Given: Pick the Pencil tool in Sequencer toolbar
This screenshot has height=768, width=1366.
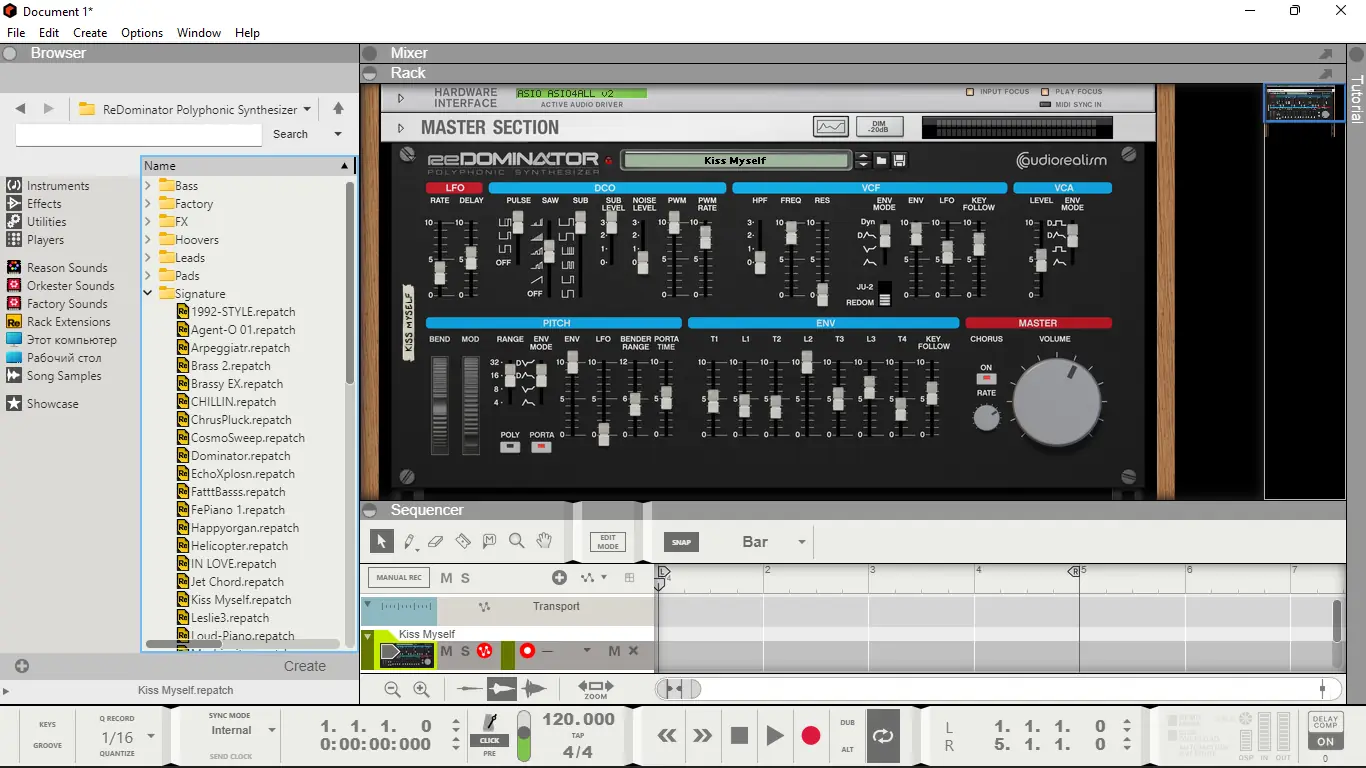Looking at the screenshot, I should point(409,541).
